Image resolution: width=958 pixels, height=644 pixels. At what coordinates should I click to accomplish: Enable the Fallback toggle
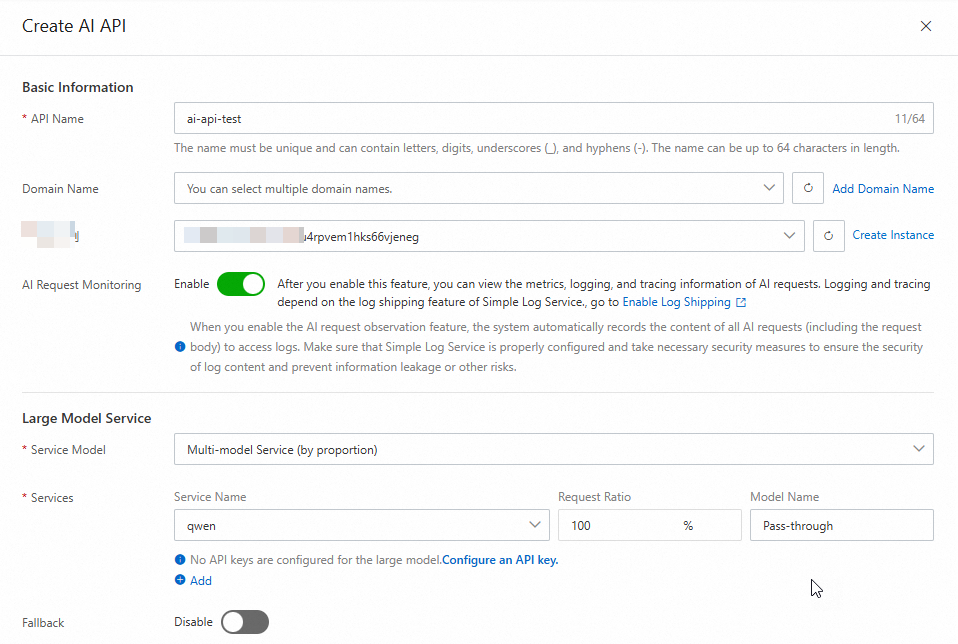pyautogui.click(x=244, y=622)
